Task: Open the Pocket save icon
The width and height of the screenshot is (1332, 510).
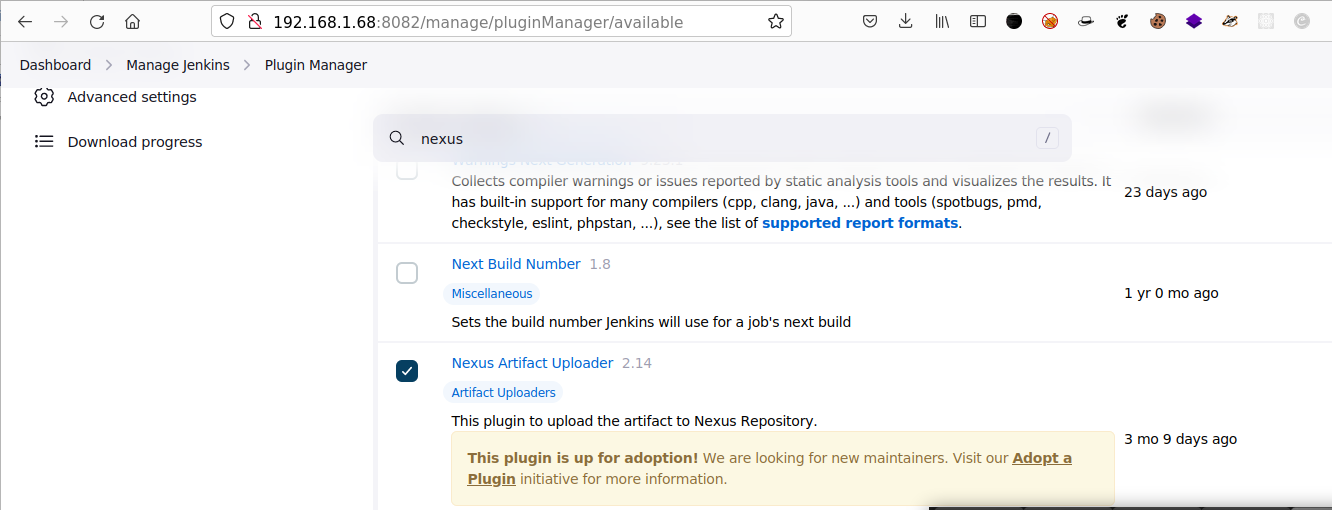Action: coord(870,21)
